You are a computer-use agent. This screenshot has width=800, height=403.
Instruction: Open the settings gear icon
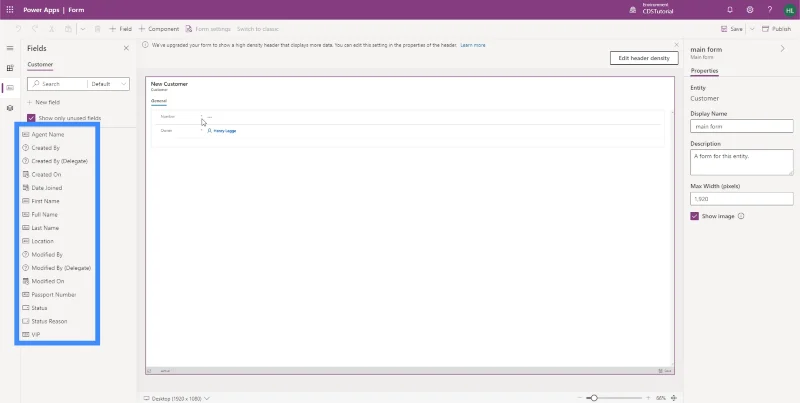[x=750, y=10]
